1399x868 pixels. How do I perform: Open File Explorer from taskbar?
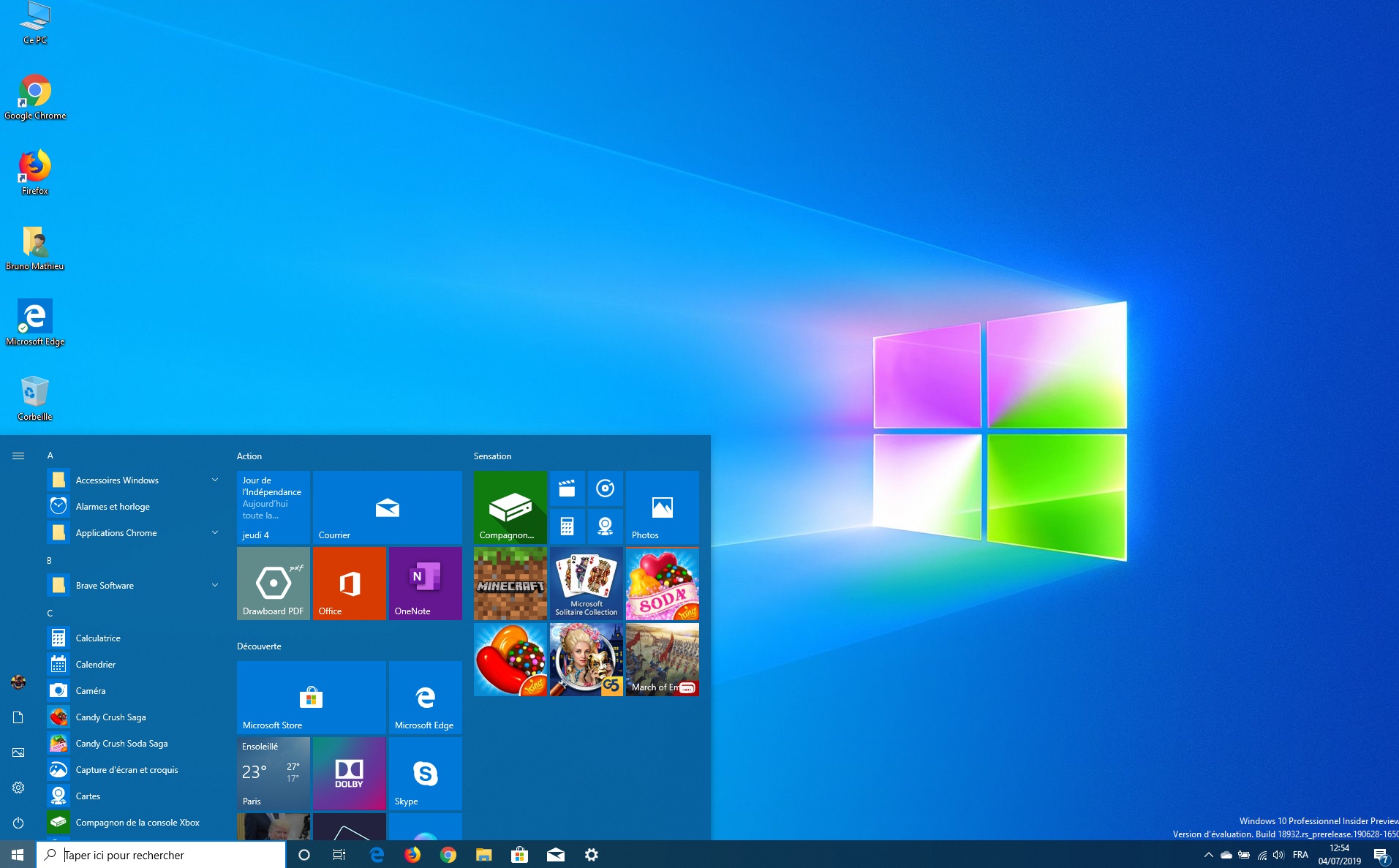[x=483, y=855]
